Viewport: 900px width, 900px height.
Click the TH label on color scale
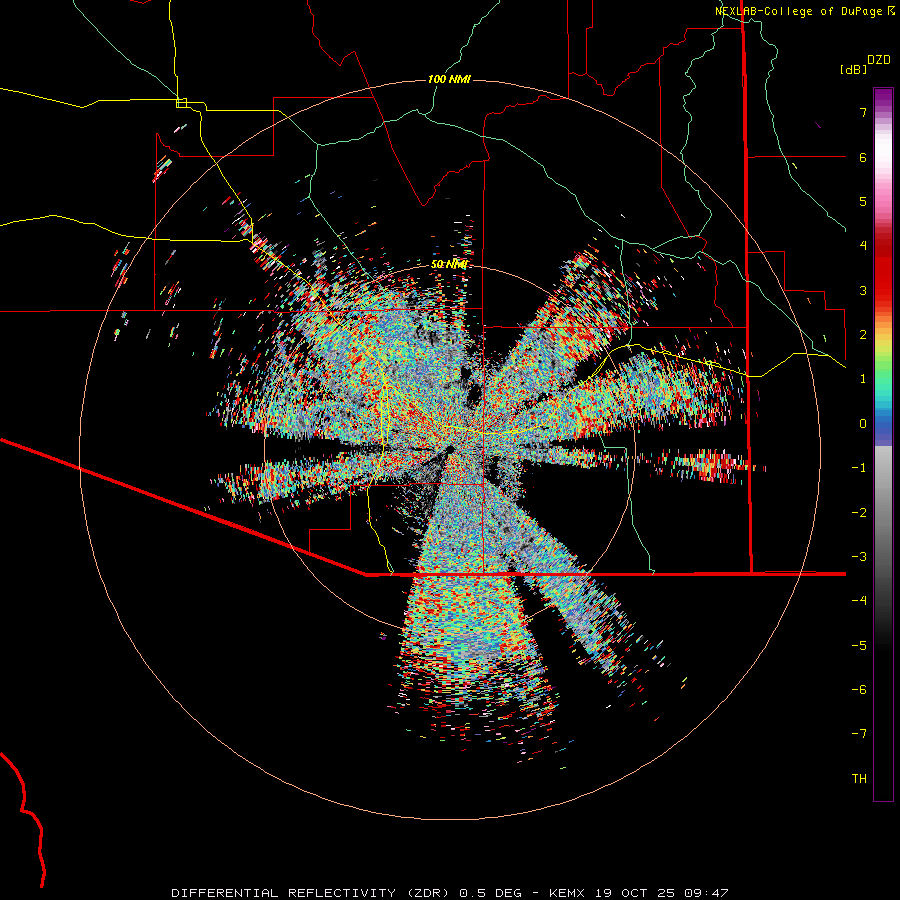pyautogui.click(x=859, y=779)
